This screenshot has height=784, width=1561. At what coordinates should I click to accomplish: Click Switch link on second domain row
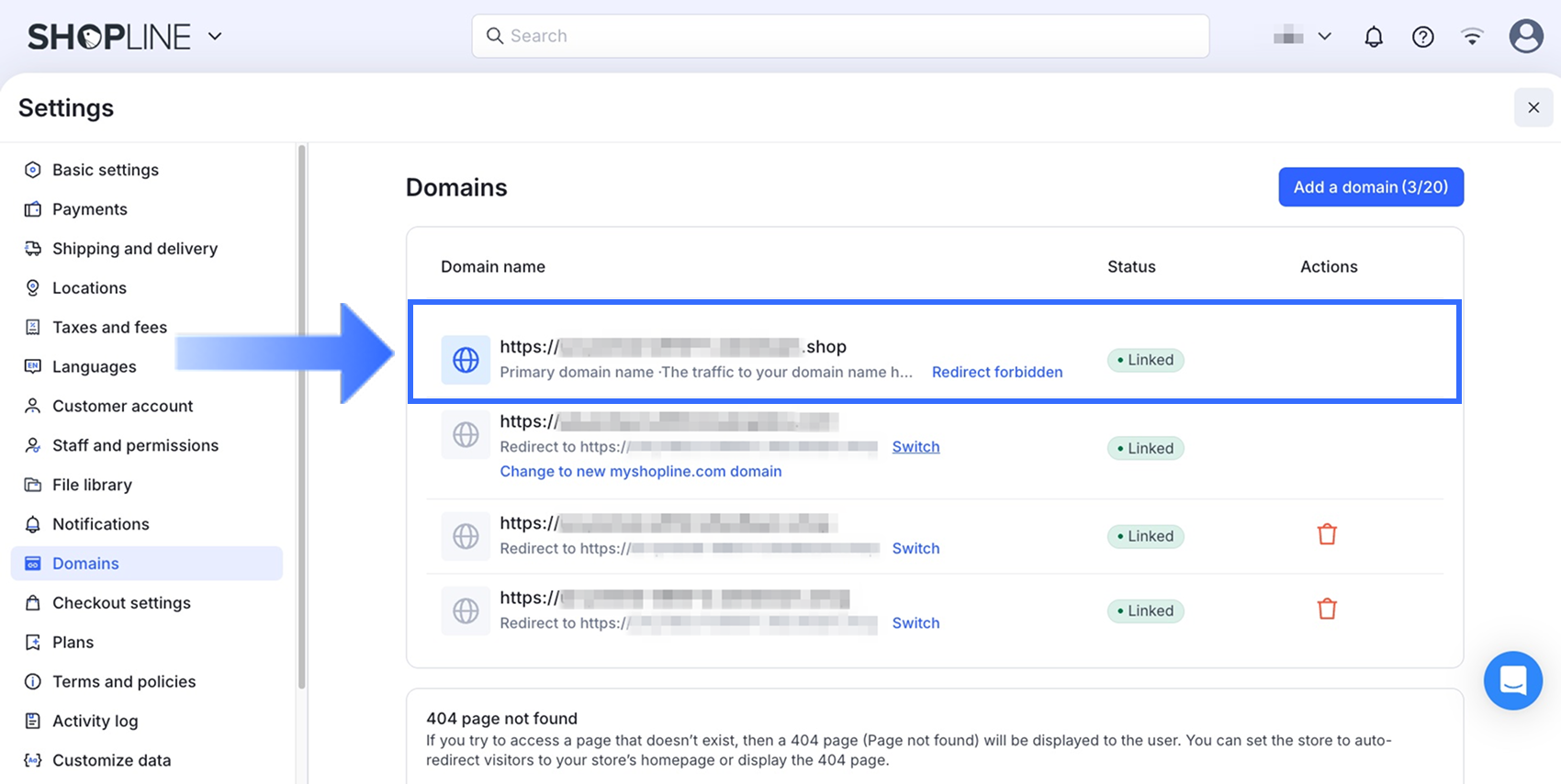click(x=915, y=447)
